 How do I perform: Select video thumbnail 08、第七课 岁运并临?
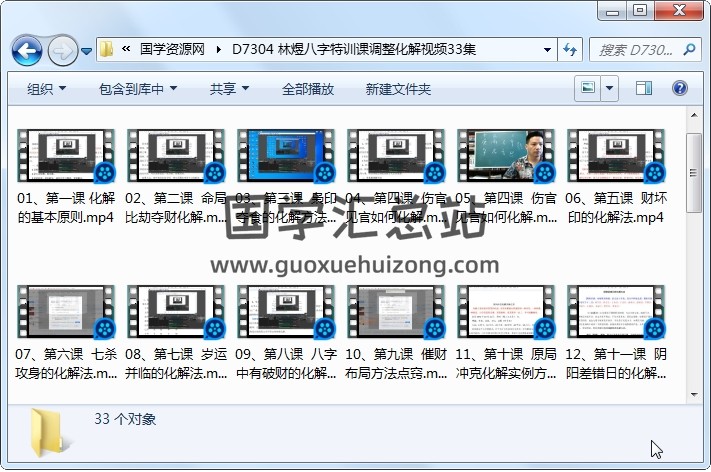[x=176, y=311]
